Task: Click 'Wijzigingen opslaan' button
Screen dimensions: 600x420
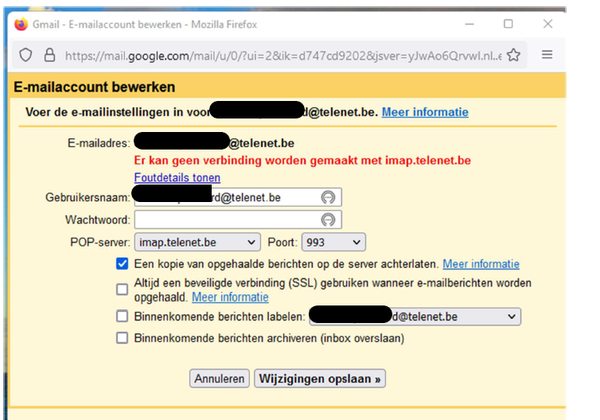Action: click(320, 379)
